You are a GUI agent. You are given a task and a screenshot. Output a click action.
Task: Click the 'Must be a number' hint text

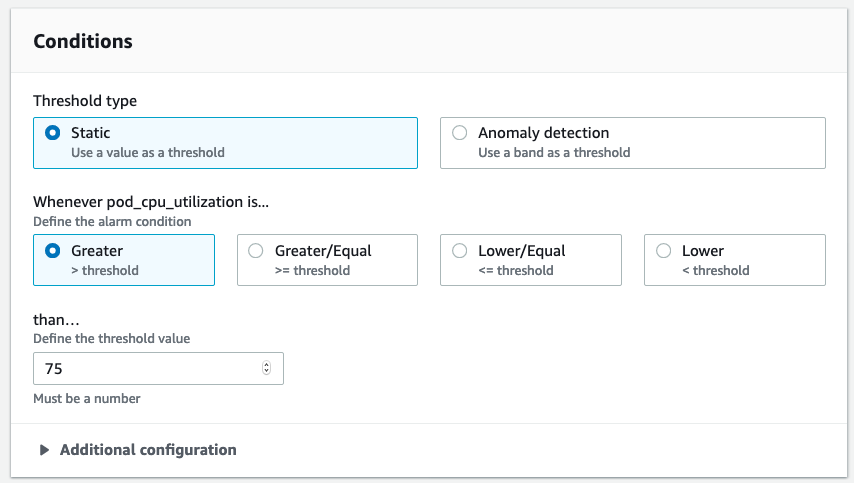point(87,398)
